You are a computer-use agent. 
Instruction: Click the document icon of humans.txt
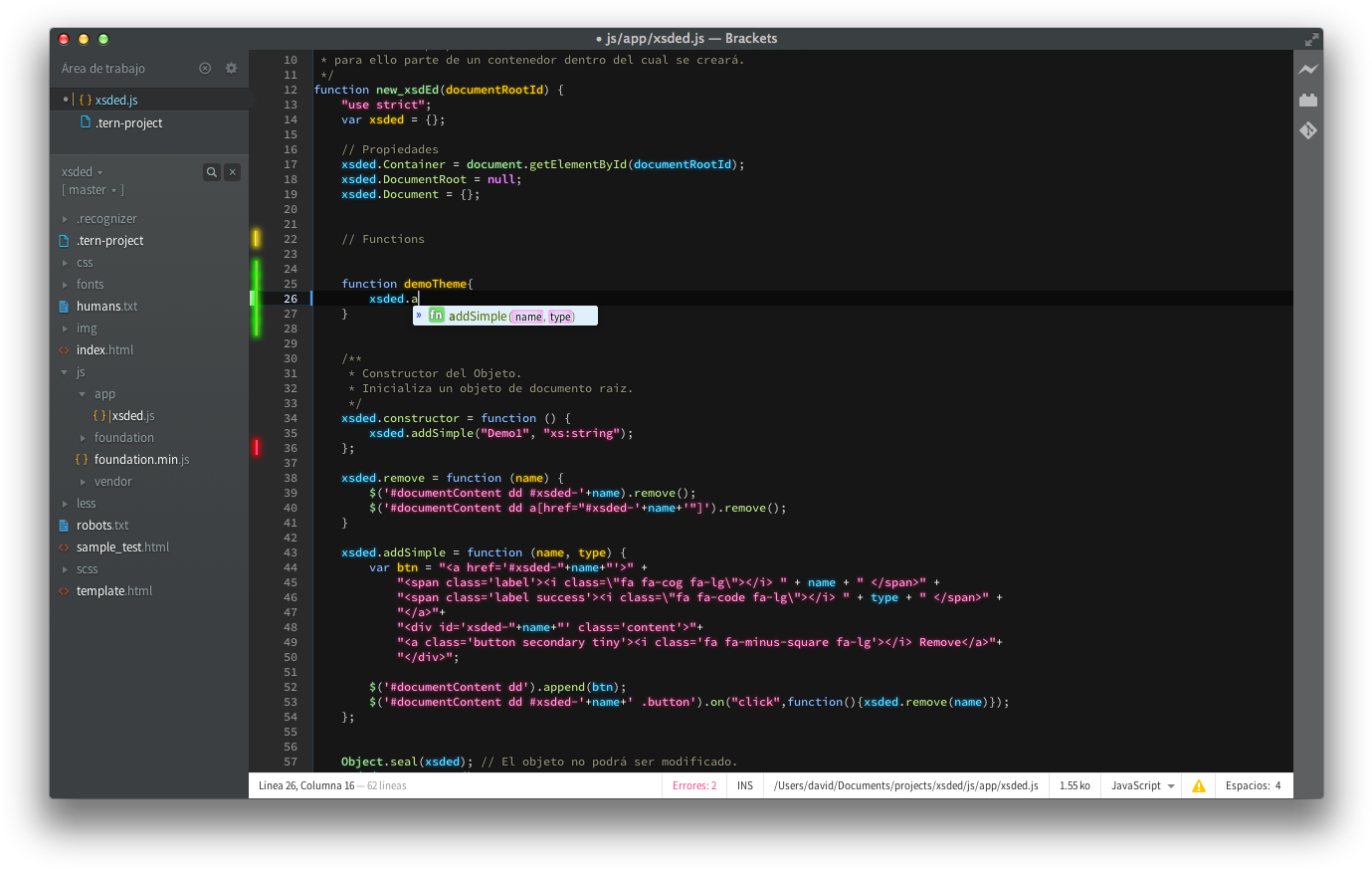coord(65,307)
